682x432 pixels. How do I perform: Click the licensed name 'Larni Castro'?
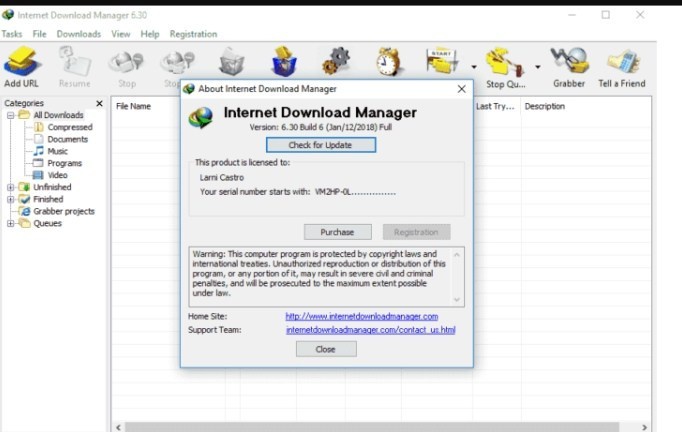[x=222, y=177]
